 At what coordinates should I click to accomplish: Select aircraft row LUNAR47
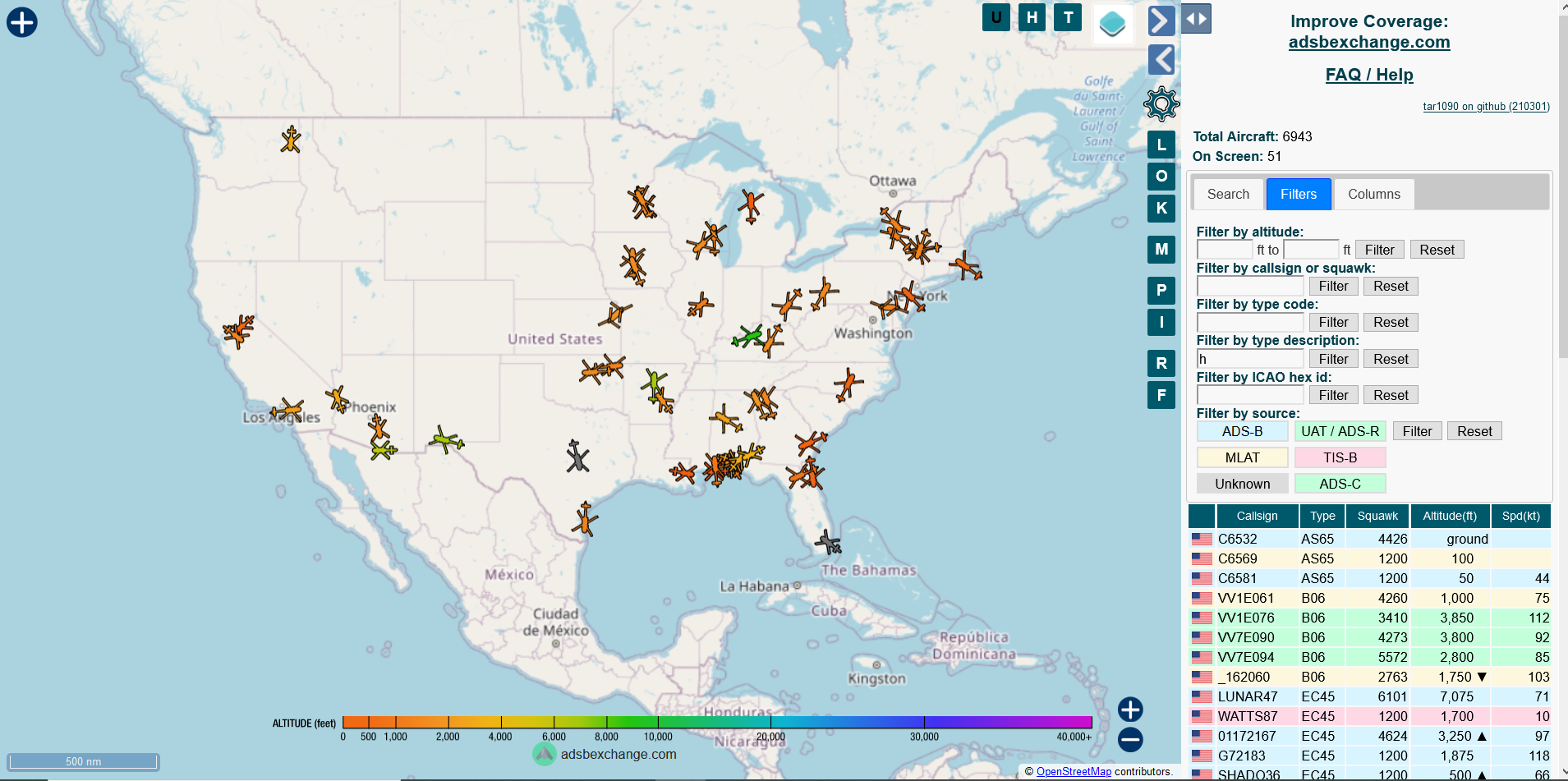pos(1369,696)
